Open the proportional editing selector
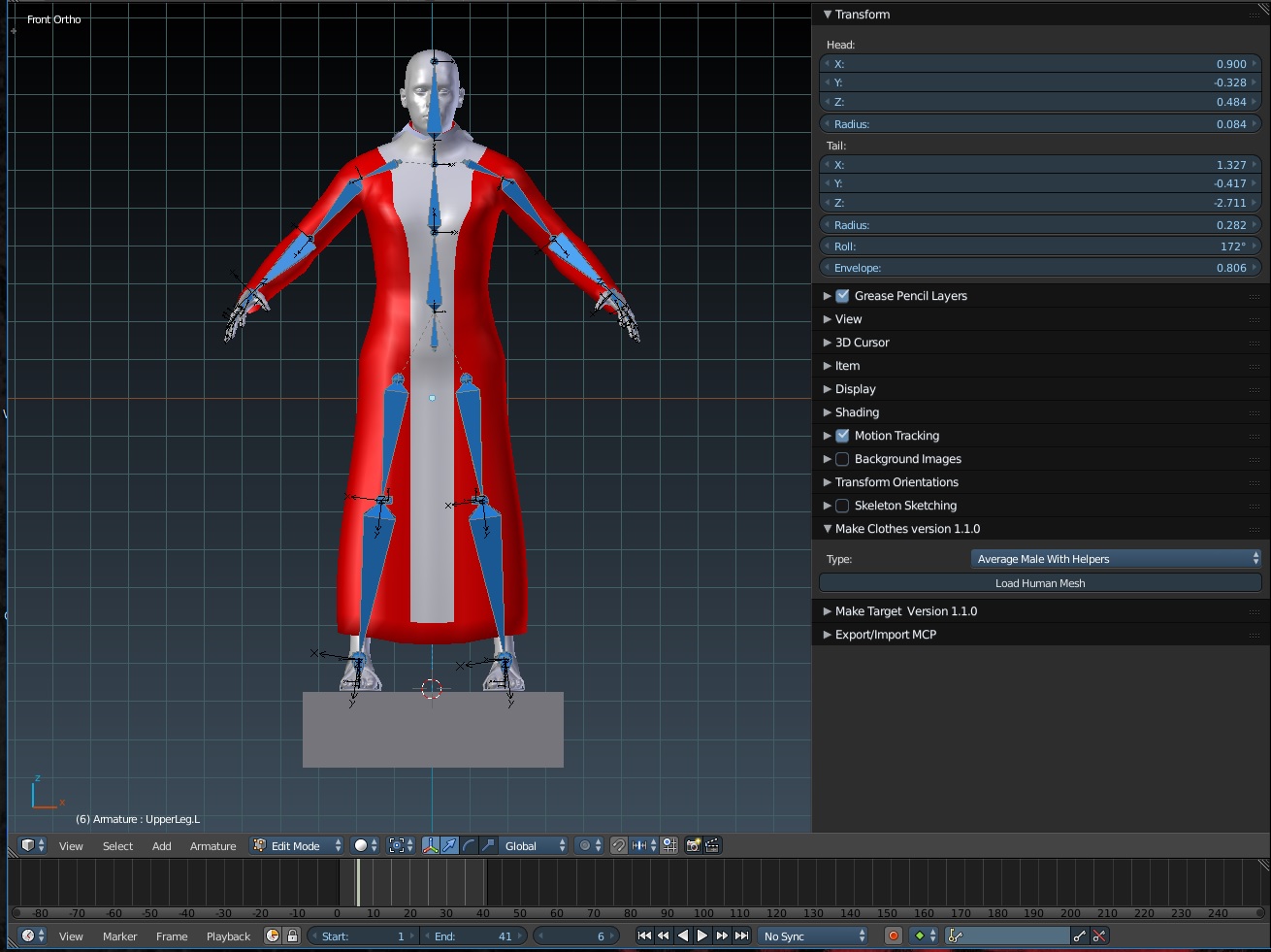Screen dimensions: 1271x952 (589, 845)
